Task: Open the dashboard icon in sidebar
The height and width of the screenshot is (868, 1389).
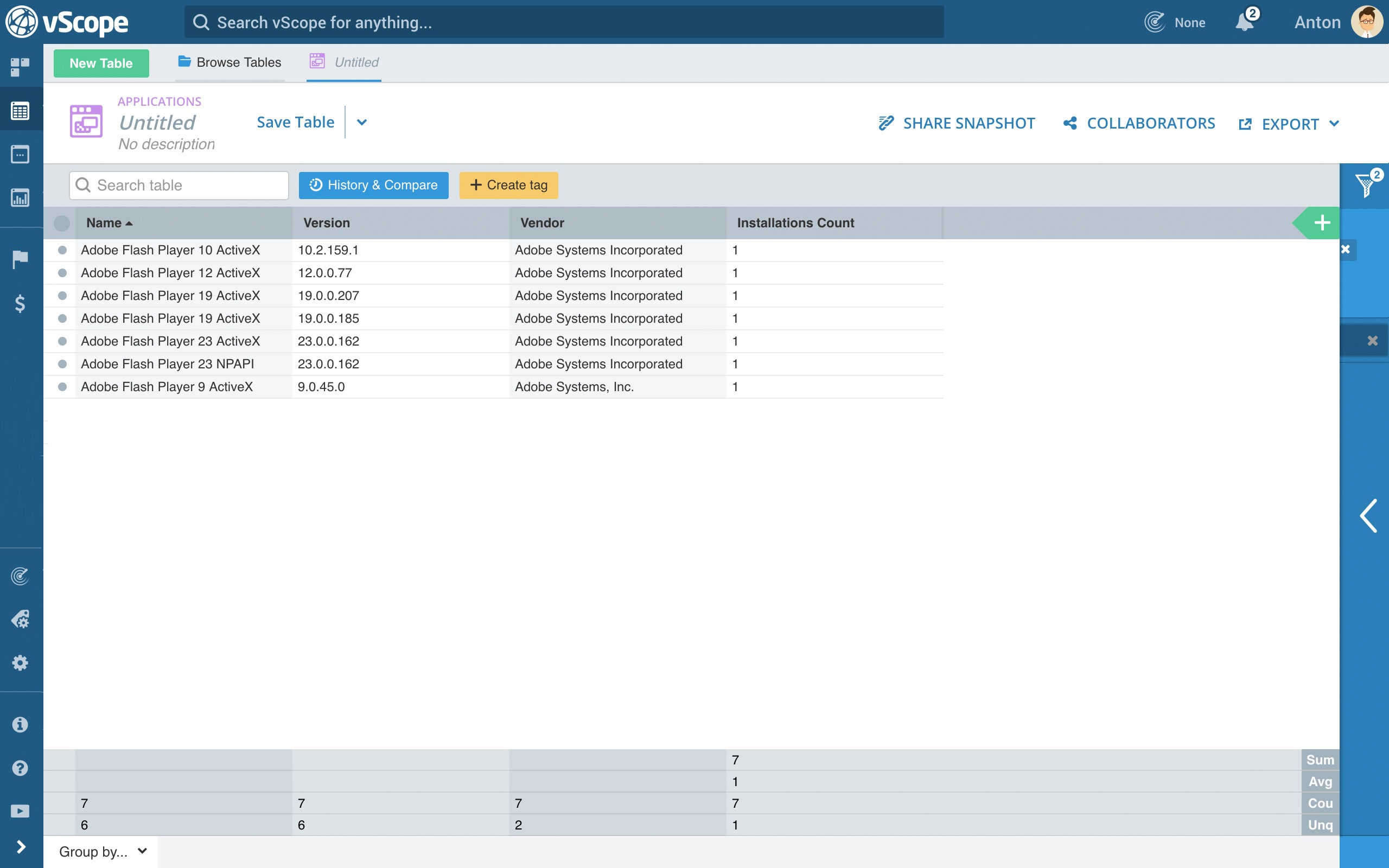Action: 20,67
